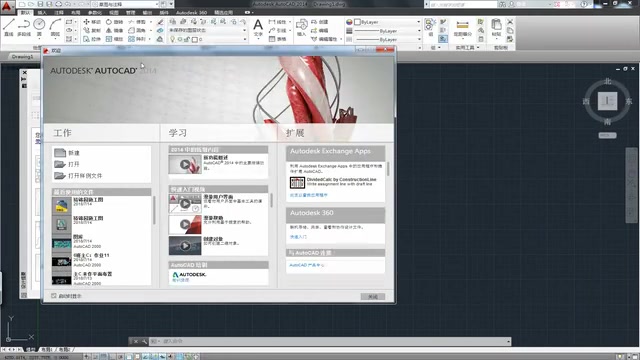Click the ViewCube top face
640x360 pixels.
(x=607, y=101)
